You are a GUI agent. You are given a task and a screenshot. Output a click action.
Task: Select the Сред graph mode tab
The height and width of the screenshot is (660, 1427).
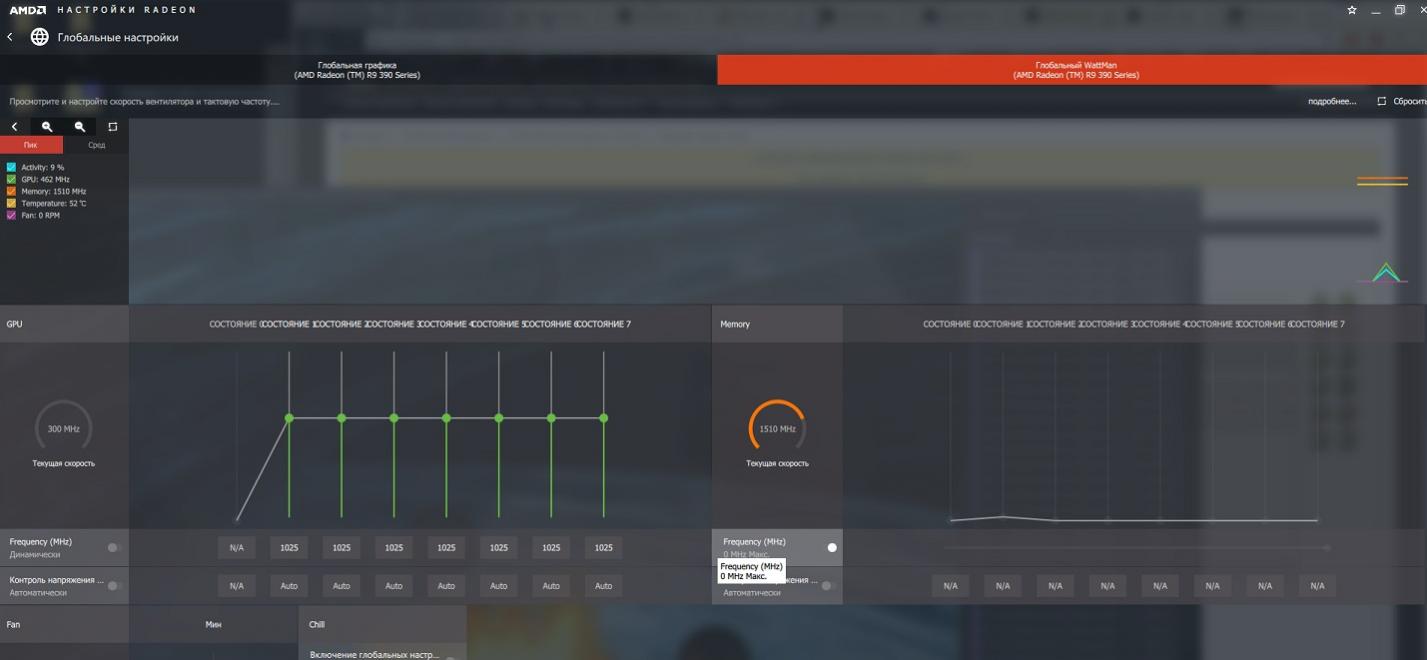click(x=96, y=145)
